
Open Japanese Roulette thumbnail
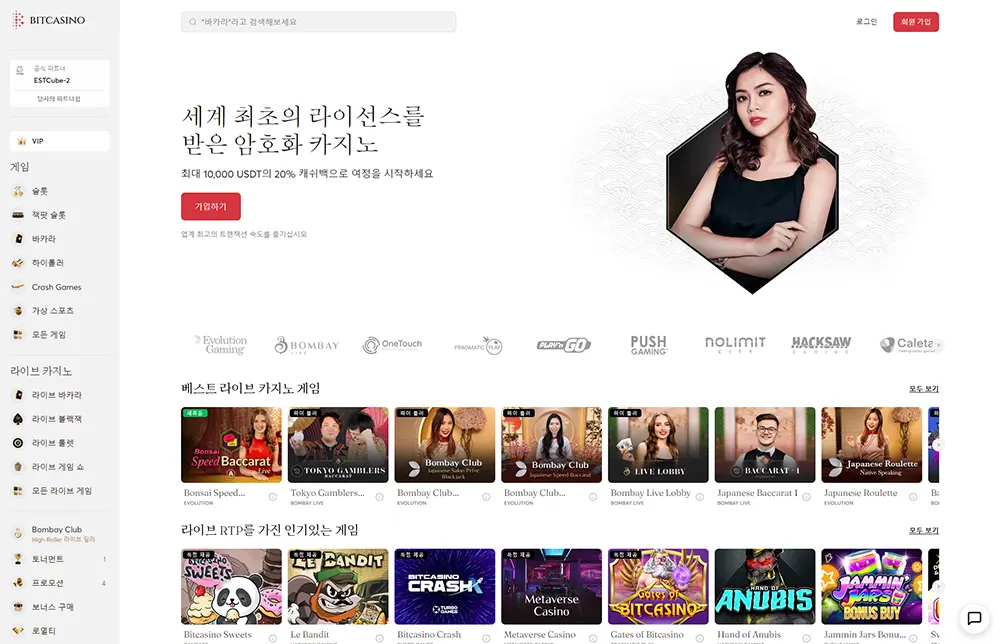point(872,444)
